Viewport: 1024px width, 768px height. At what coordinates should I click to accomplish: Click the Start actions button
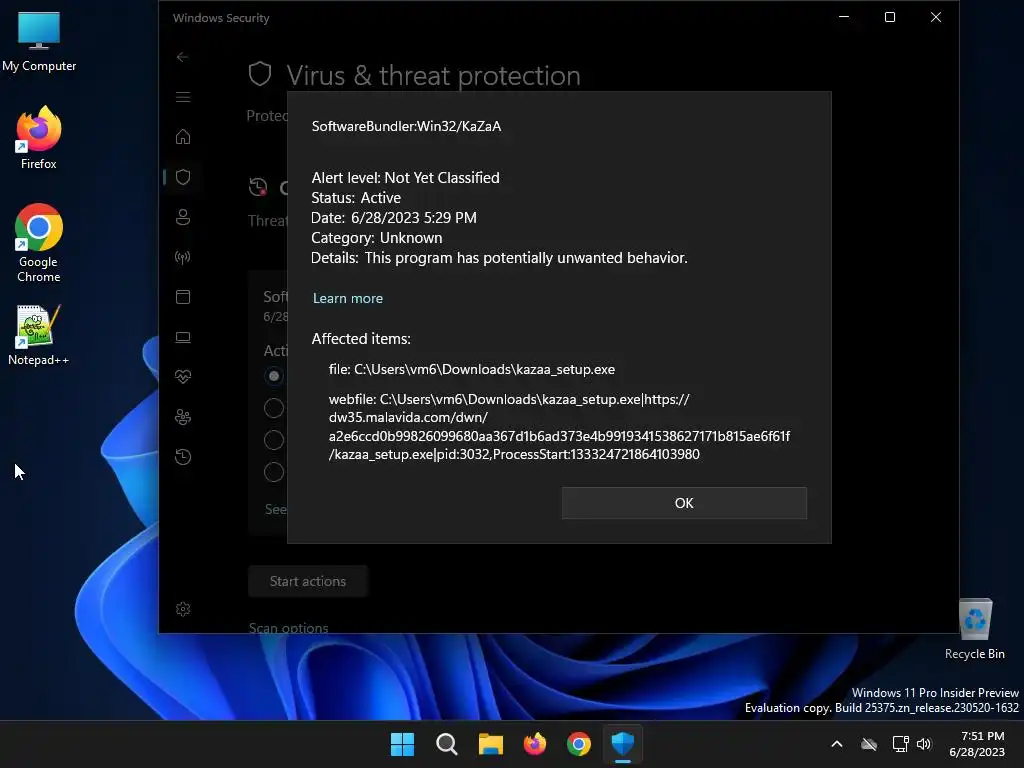pos(308,581)
